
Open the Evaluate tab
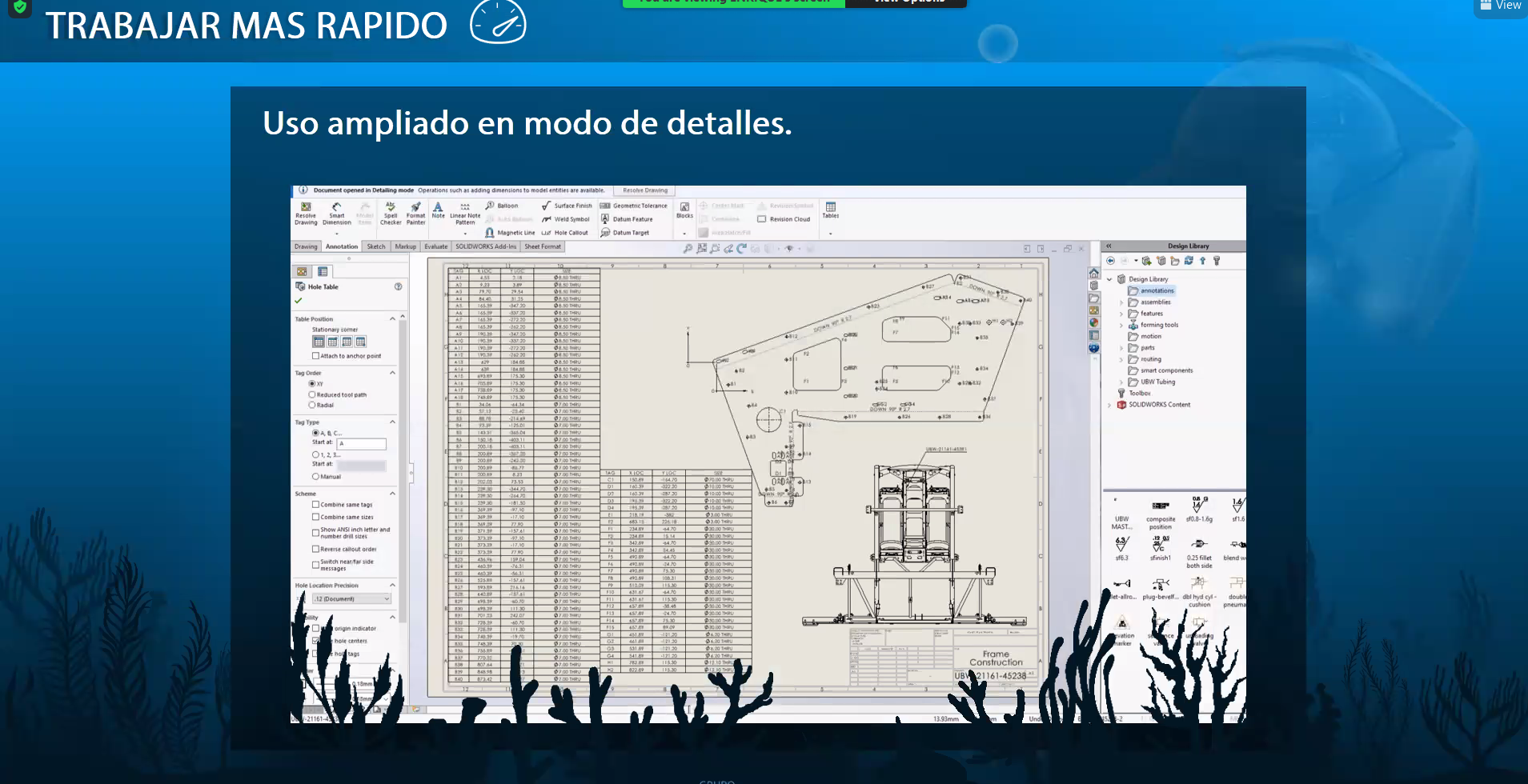tap(435, 246)
